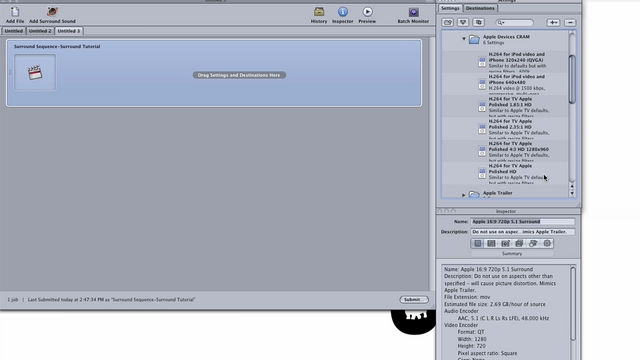Image resolution: width=640 pixels, height=360 pixels.
Task: Switch to the Untitled 2 batch tab
Action: [40, 31]
